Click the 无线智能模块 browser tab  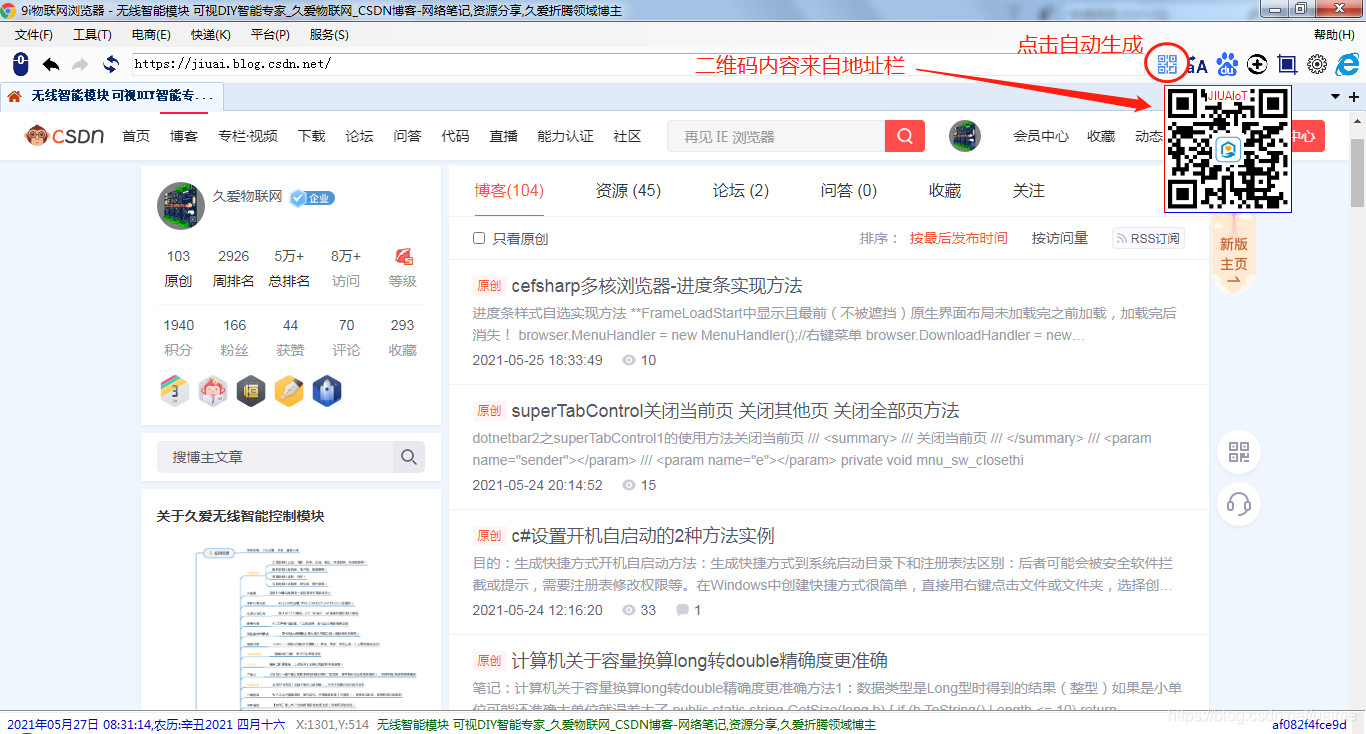[x=112, y=96]
